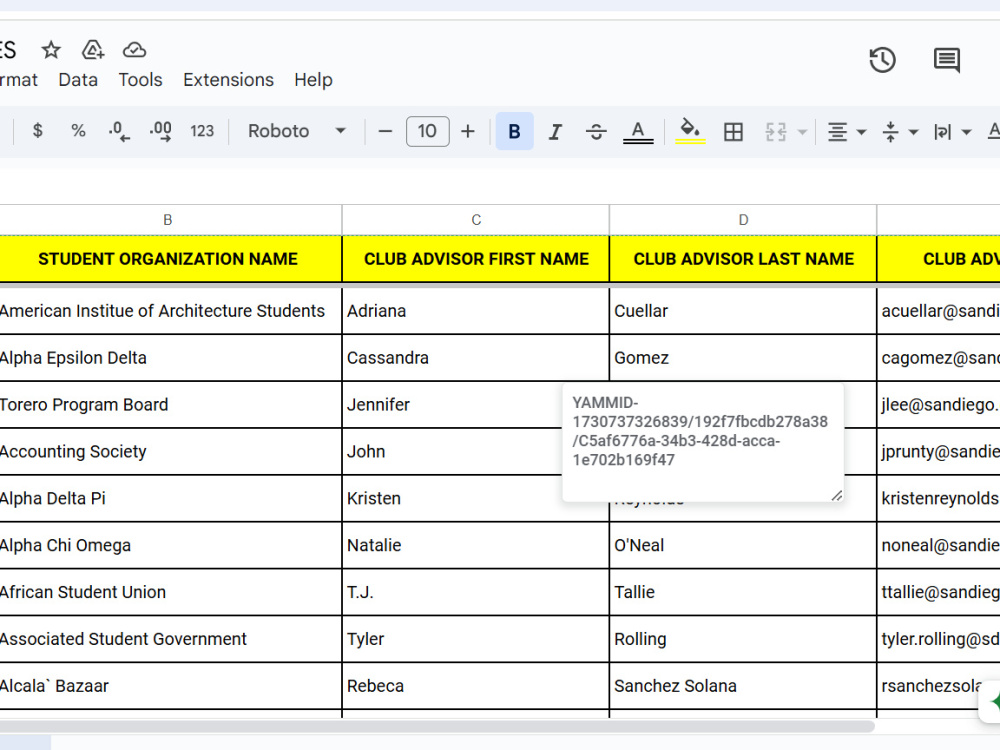Screen dimensions: 1000x750
Task: Open the Data menu
Action: pos(78,80)
